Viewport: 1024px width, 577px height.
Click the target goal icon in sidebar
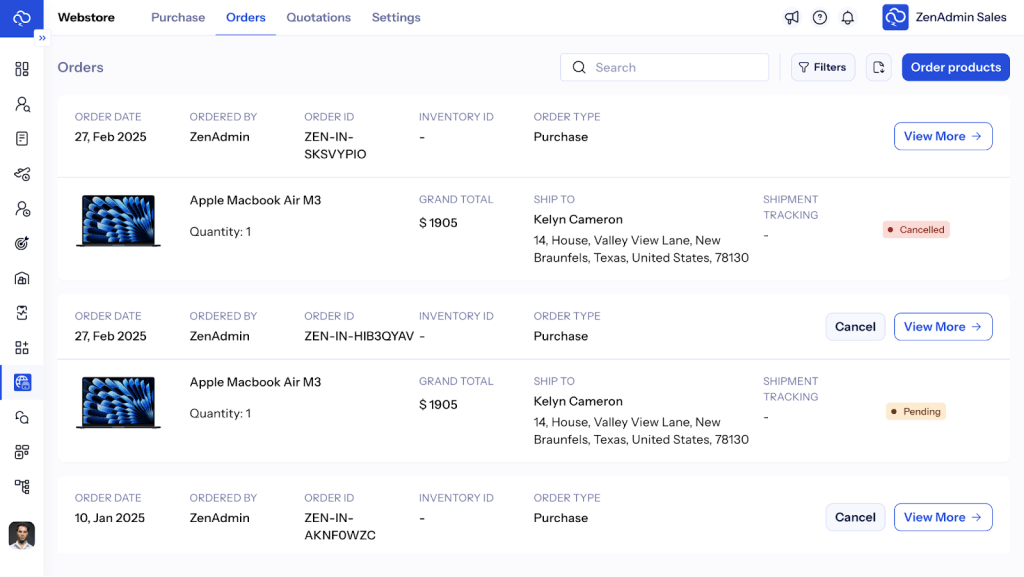click(x=22, y=243)
